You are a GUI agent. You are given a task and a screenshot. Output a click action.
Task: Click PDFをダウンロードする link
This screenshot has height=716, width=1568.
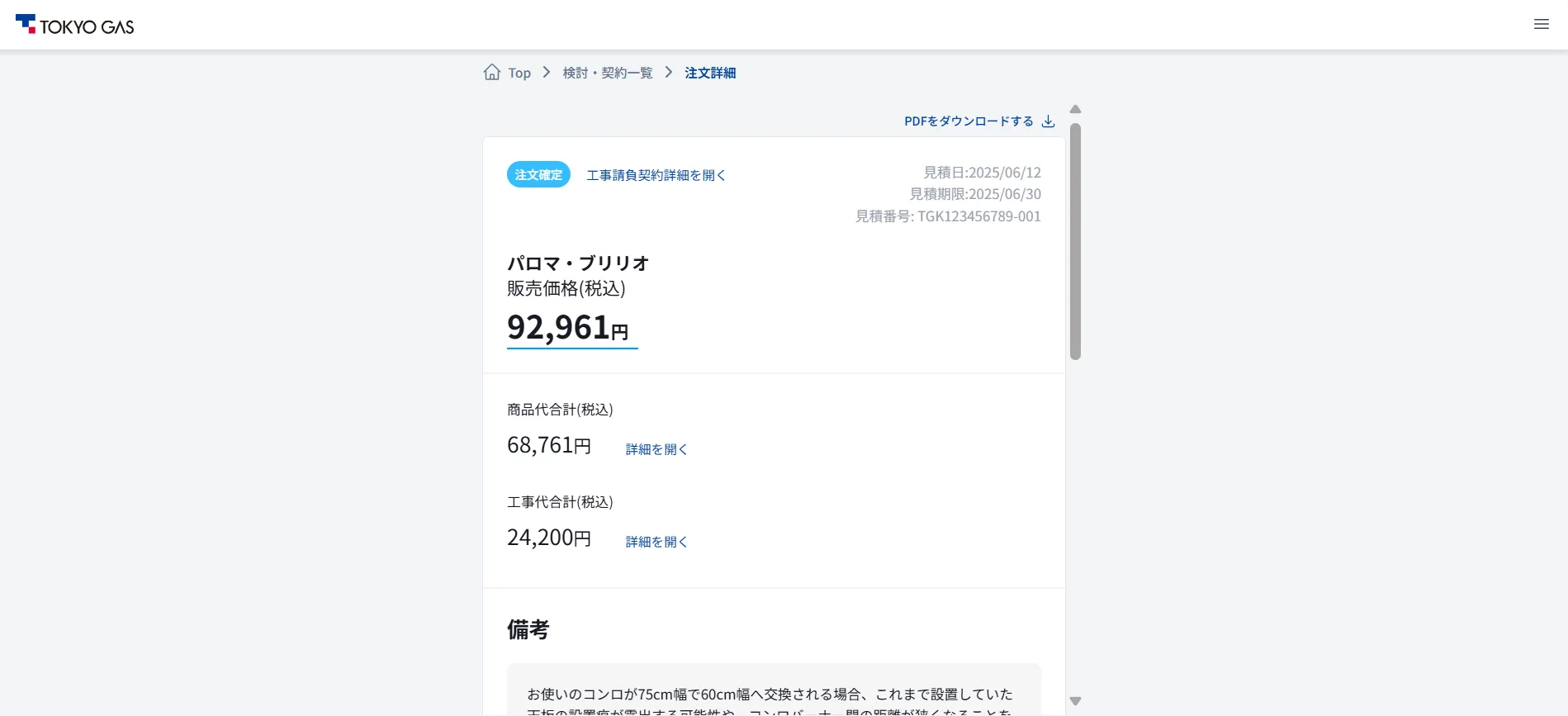pos(969,121)
